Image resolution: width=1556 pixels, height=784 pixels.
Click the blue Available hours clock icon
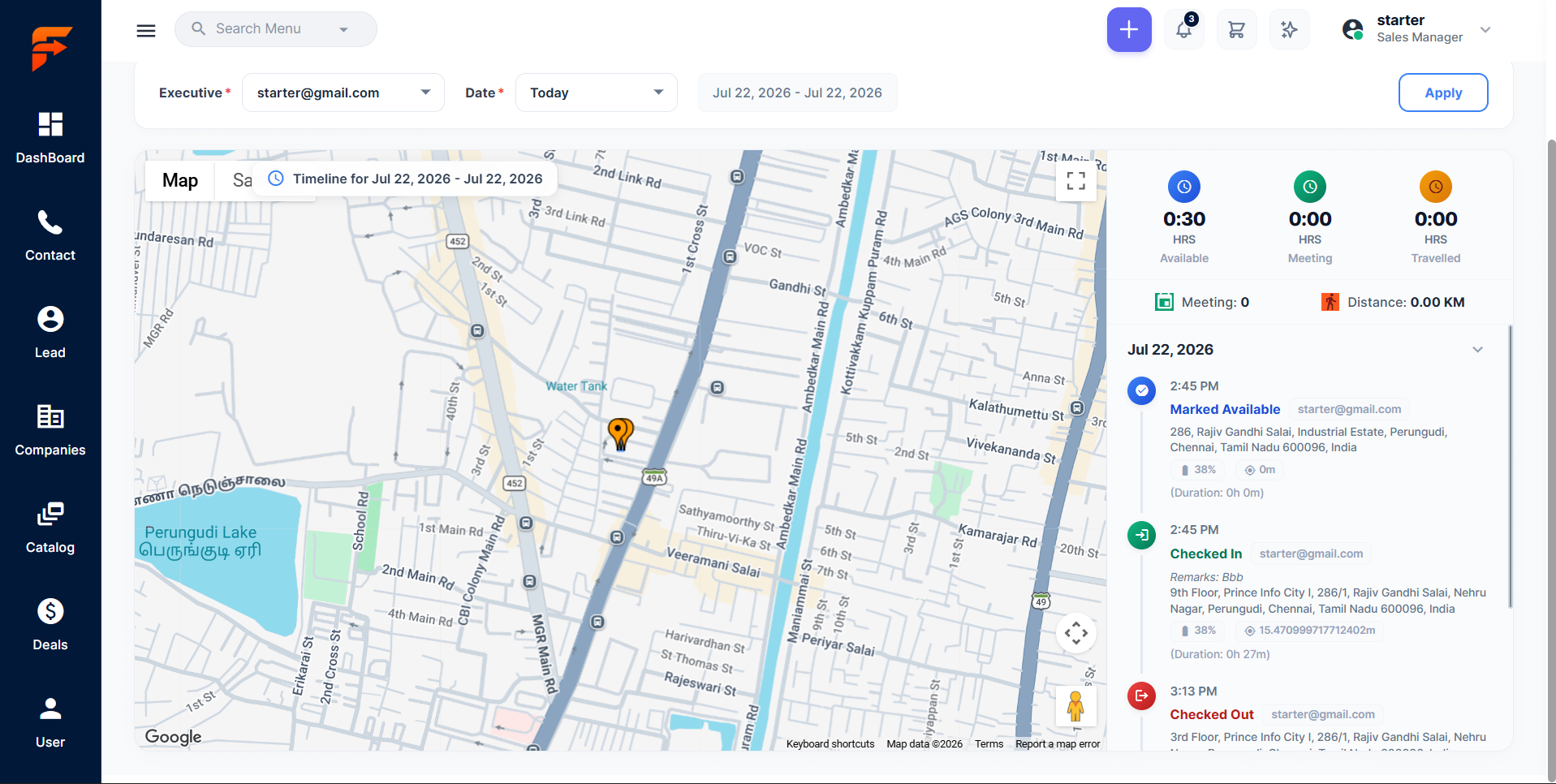coord(1184,187)
